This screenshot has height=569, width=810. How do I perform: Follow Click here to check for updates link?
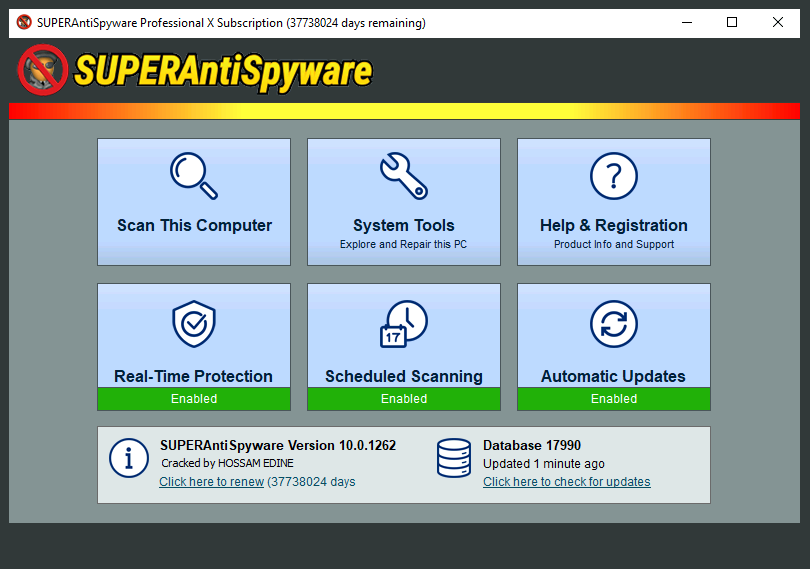pos(567,482)
